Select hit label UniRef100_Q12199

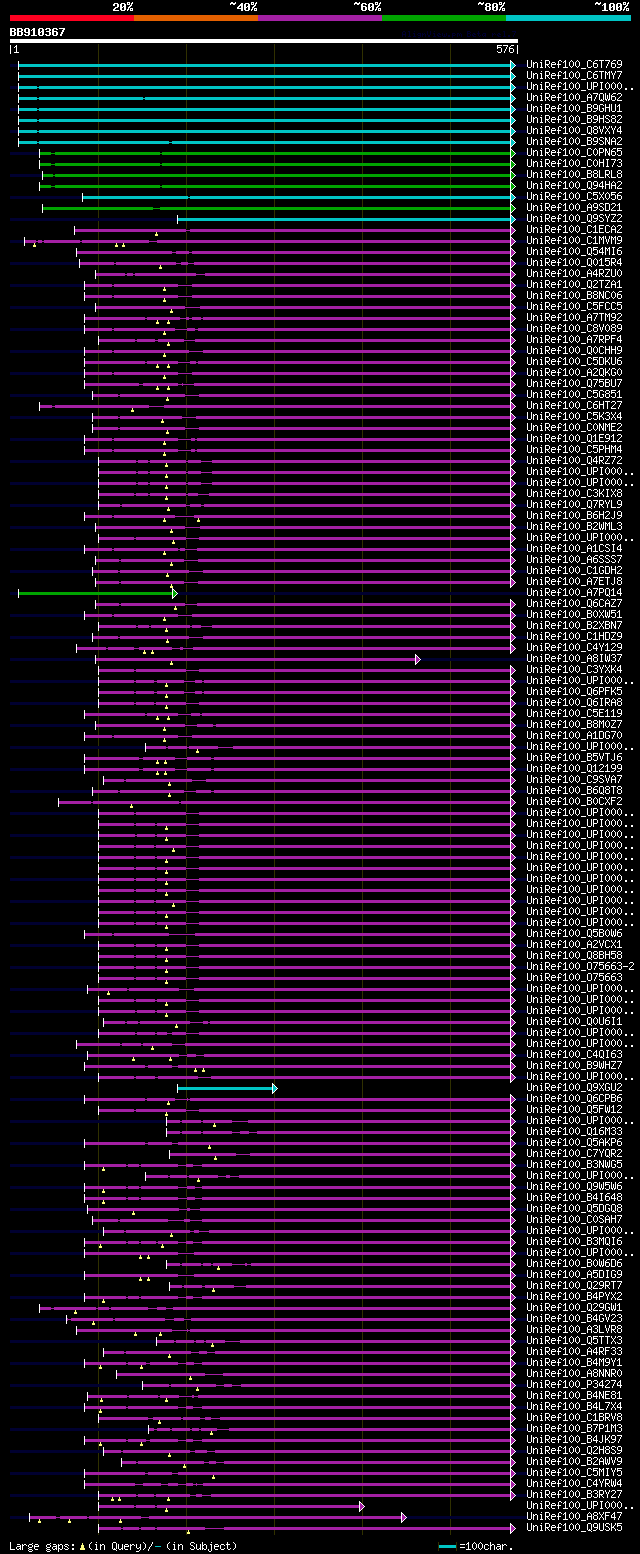click(x=574, y=768)
